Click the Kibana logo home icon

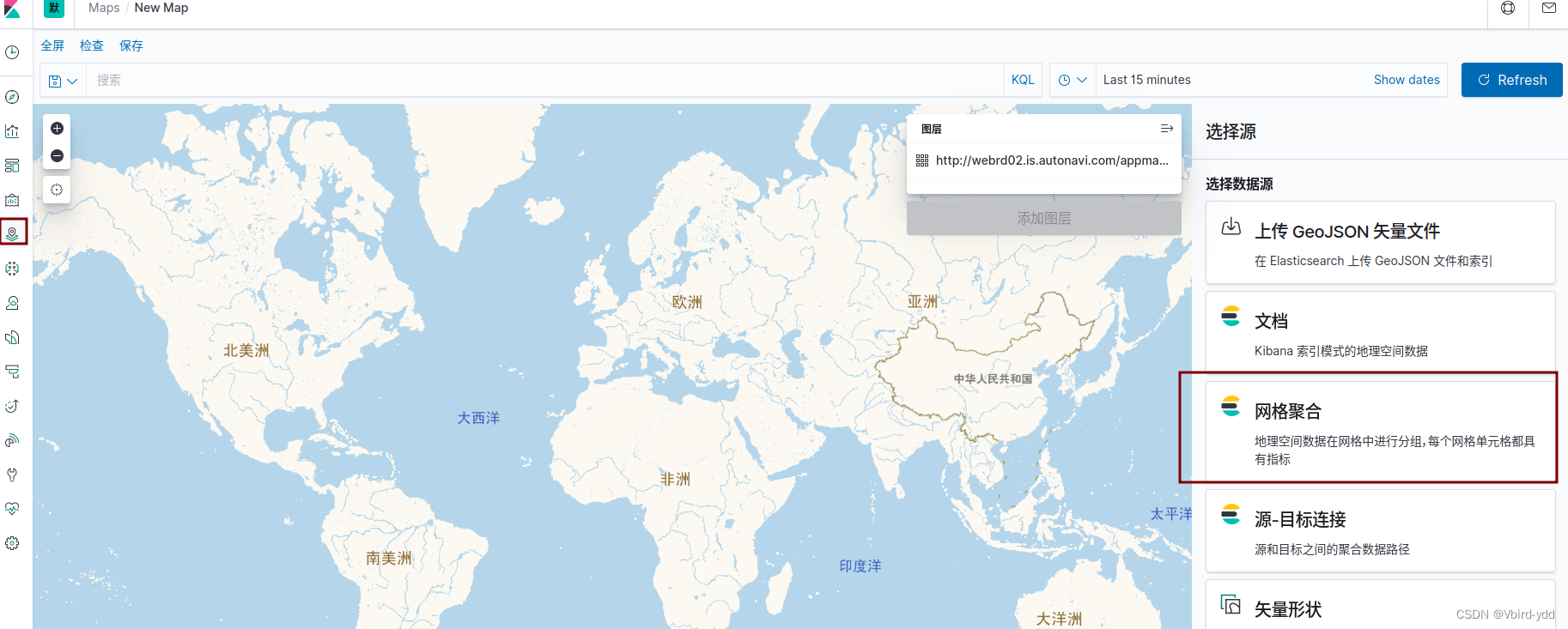[x=12, y=9]
